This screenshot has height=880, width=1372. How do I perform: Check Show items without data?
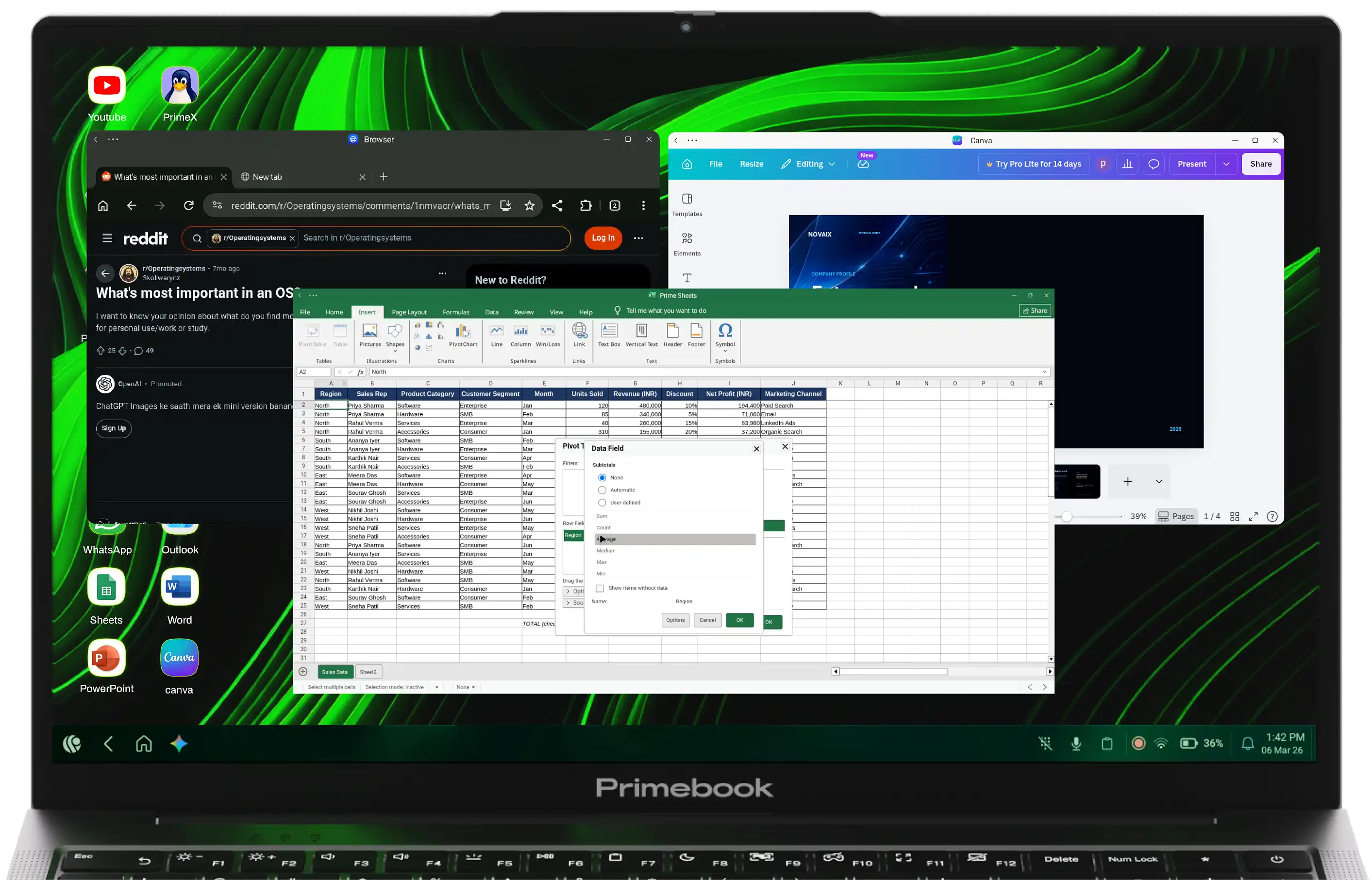coord(600,588)
